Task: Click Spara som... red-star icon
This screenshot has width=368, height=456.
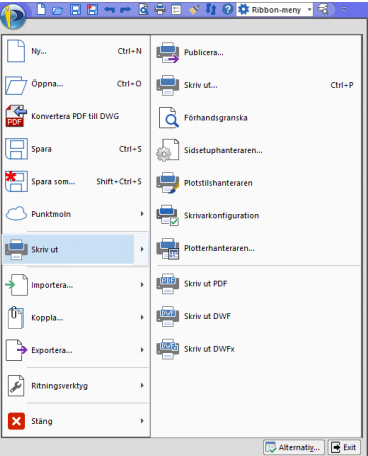Action: (x=16, y=181)
